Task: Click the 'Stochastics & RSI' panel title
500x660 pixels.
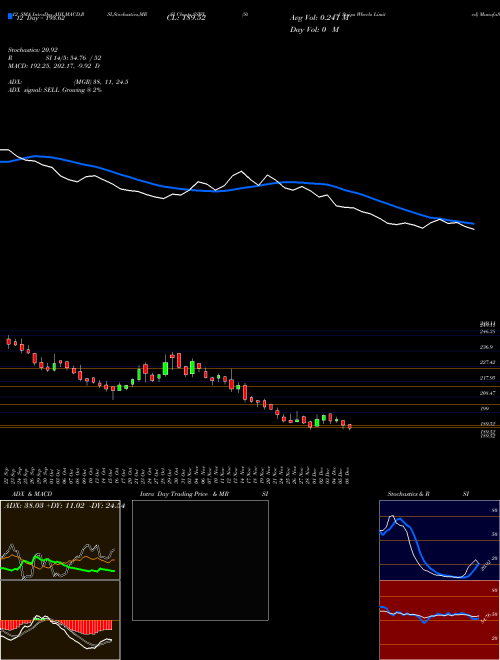Action: point(428,494)
